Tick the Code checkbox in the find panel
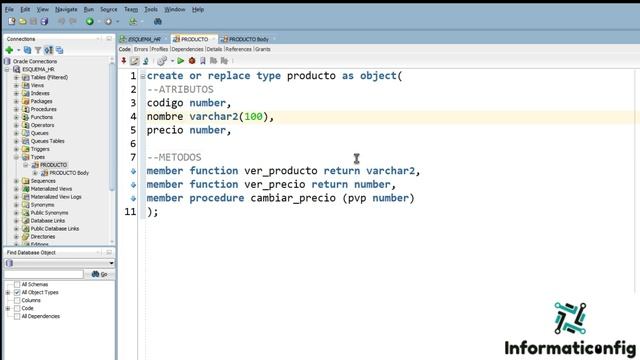The height and width of the screenshot is (360, 640). pos(17,309)
